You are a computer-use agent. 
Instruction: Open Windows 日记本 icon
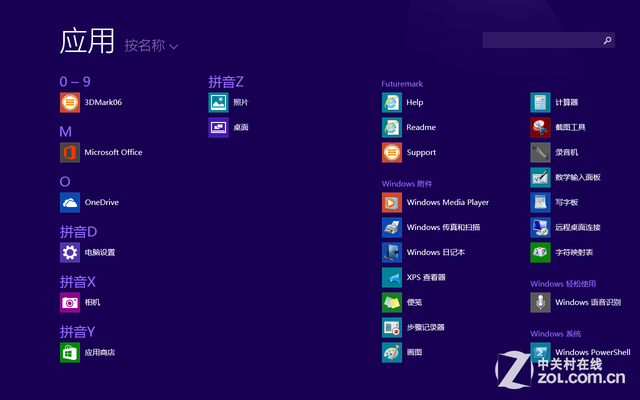click(392, 252)
